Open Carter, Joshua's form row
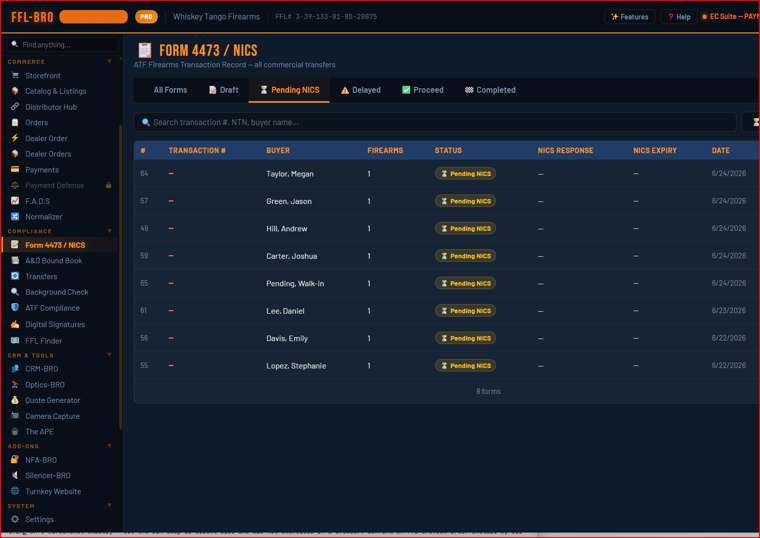Image resolution: width=760 pixels, height=538 pixels. [x=446, y=256]
